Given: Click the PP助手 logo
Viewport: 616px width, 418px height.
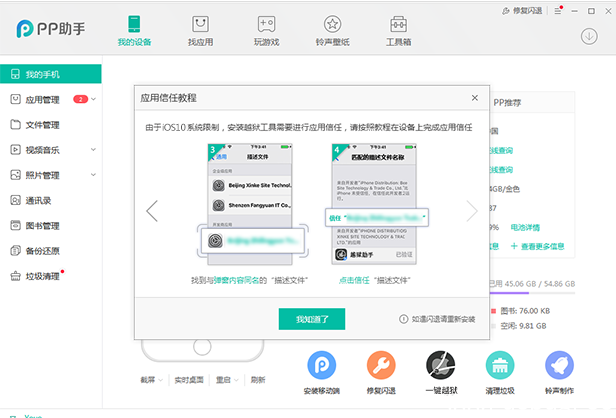Looking at the screenshot, I should coord(50,29).
